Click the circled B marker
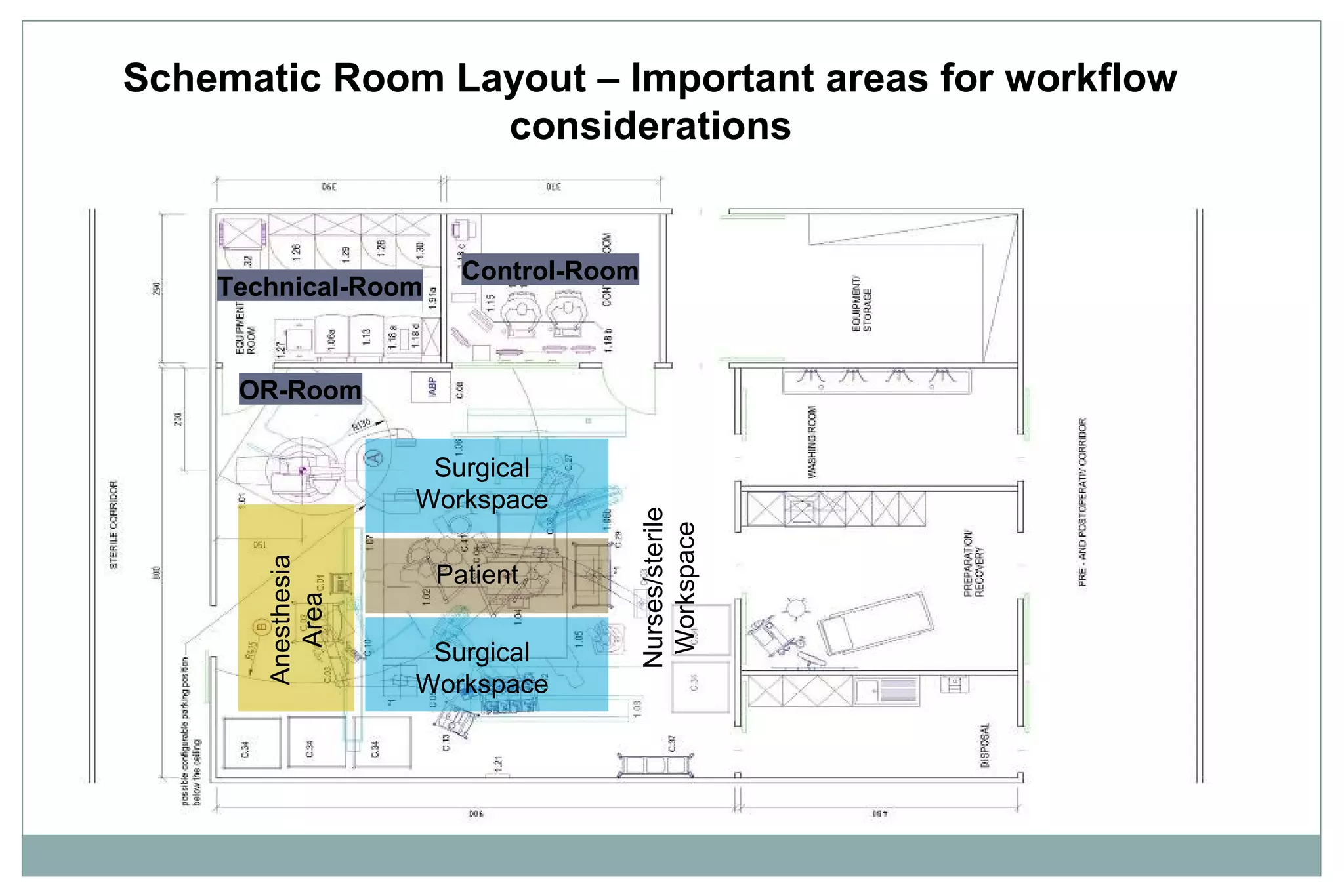The height and width of the screenshot is (896, 1344). coord(261,628)
